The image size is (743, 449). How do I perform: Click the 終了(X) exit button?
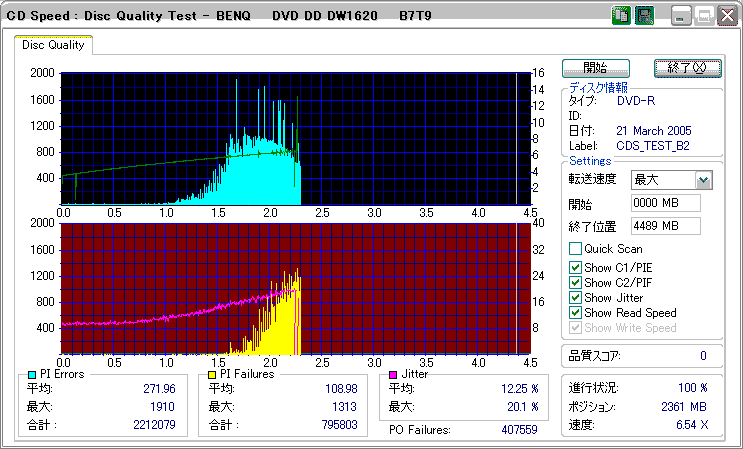688,68
